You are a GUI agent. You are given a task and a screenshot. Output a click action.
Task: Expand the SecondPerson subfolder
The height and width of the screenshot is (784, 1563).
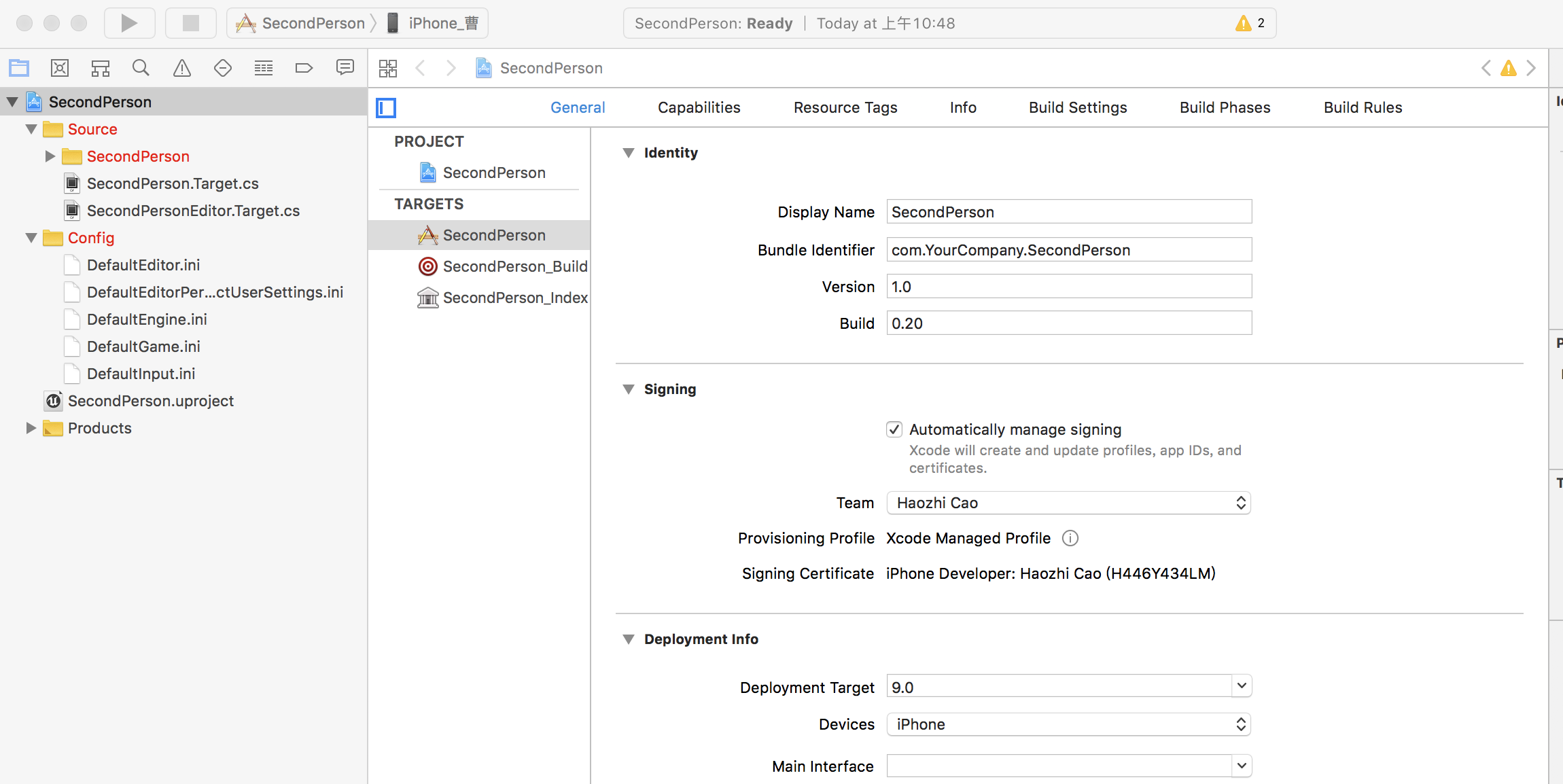(x=50, y=156)
